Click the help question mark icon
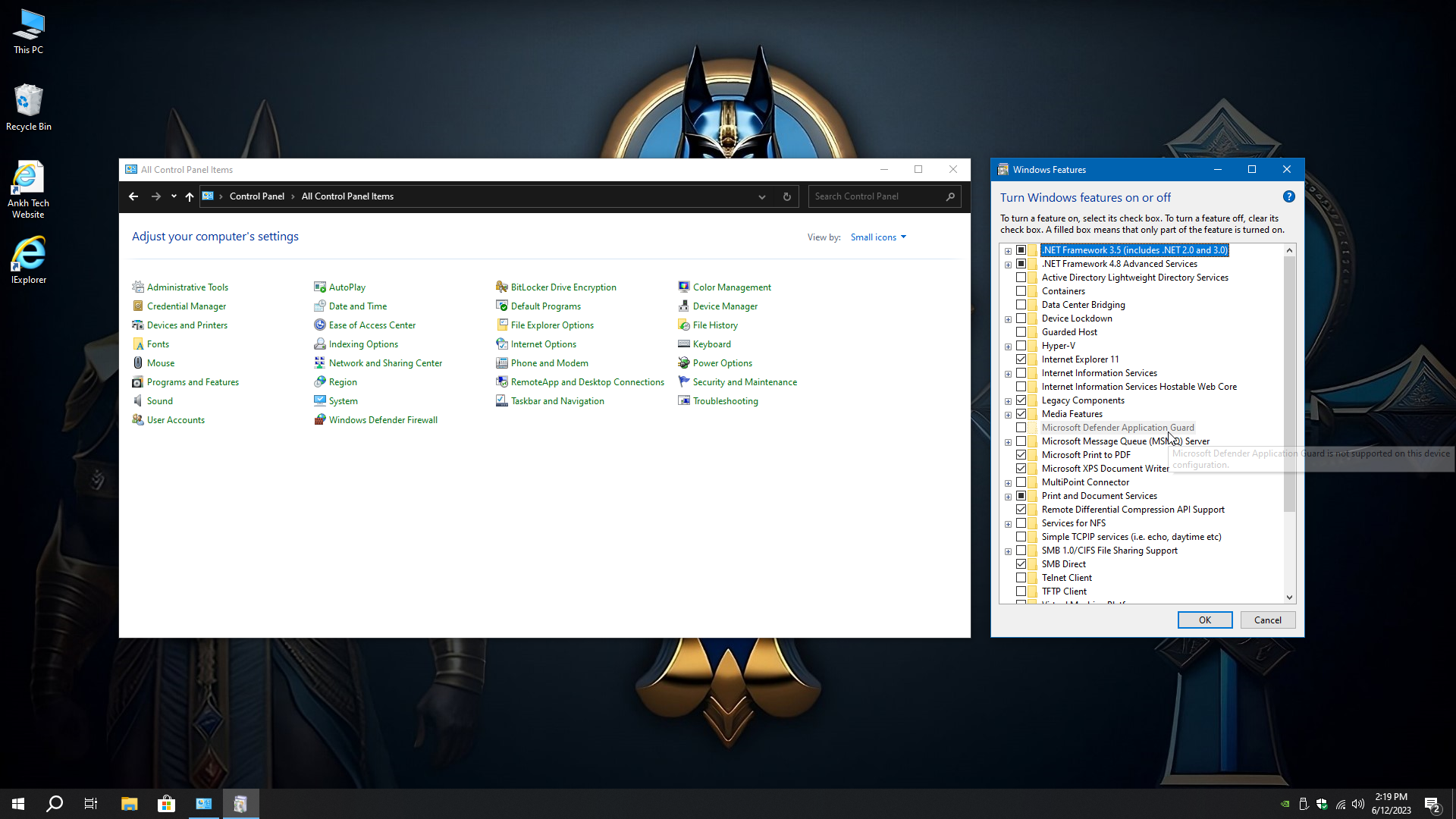The width and height of the screenshot is (1456, 819). (1288, 197)
